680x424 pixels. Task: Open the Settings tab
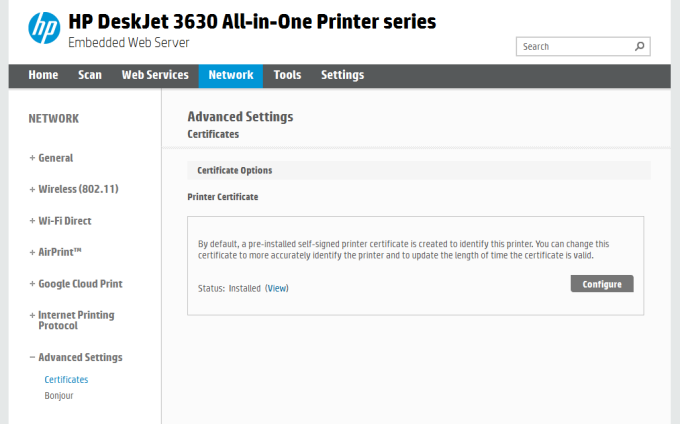[342, 75]
